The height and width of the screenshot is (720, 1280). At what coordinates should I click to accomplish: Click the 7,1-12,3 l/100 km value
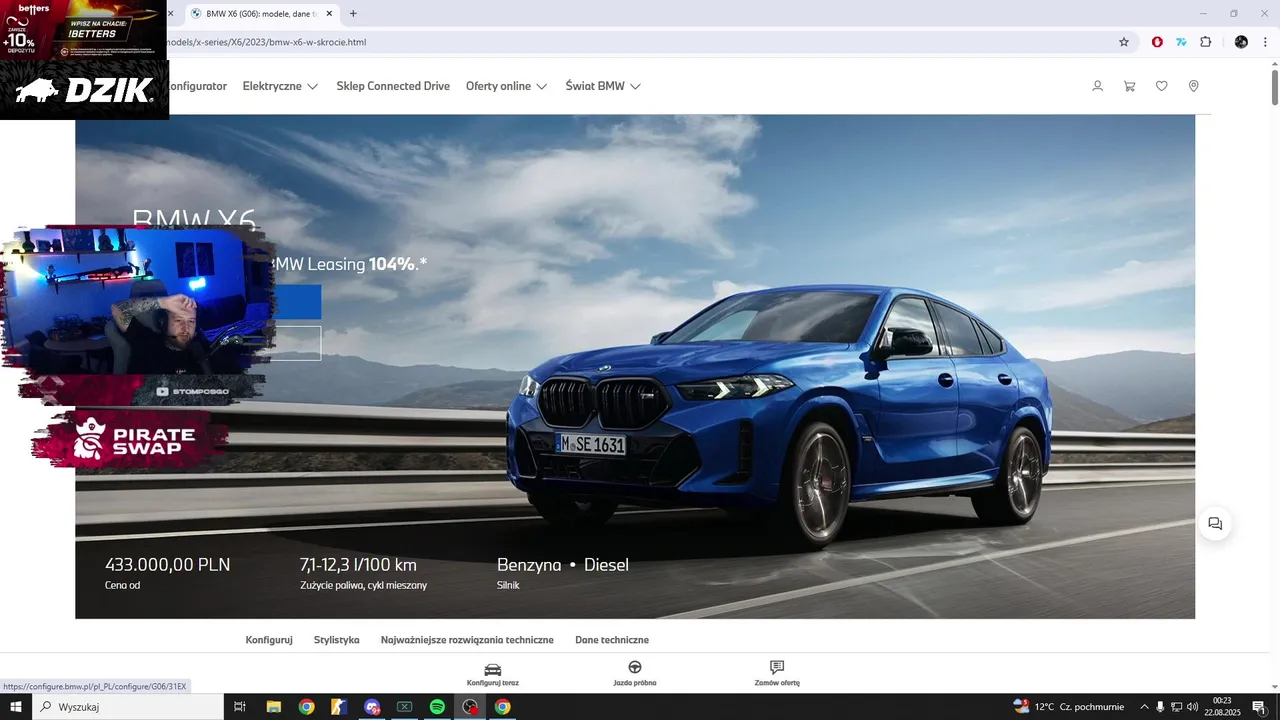pyautogui.click(x=358, y=565)
